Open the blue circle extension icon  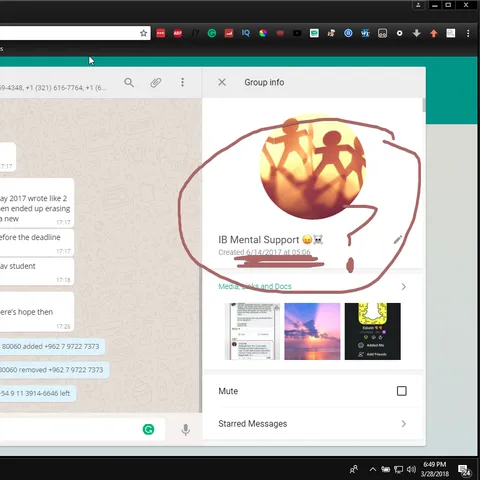click(x=348, y=33)
